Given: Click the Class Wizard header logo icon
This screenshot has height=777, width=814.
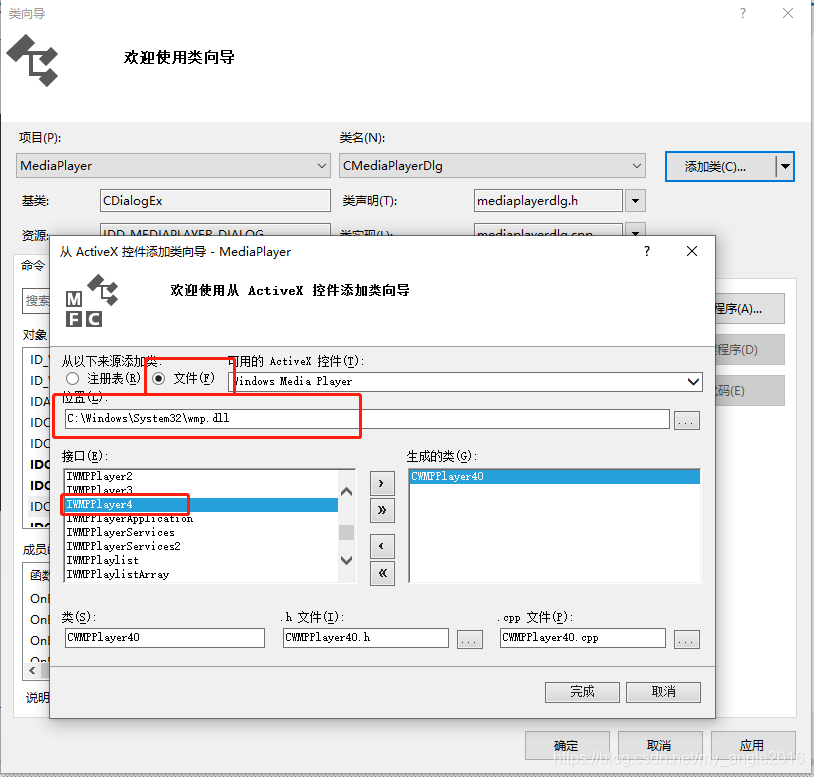Looking at the screenshot, I should [33, 60].
